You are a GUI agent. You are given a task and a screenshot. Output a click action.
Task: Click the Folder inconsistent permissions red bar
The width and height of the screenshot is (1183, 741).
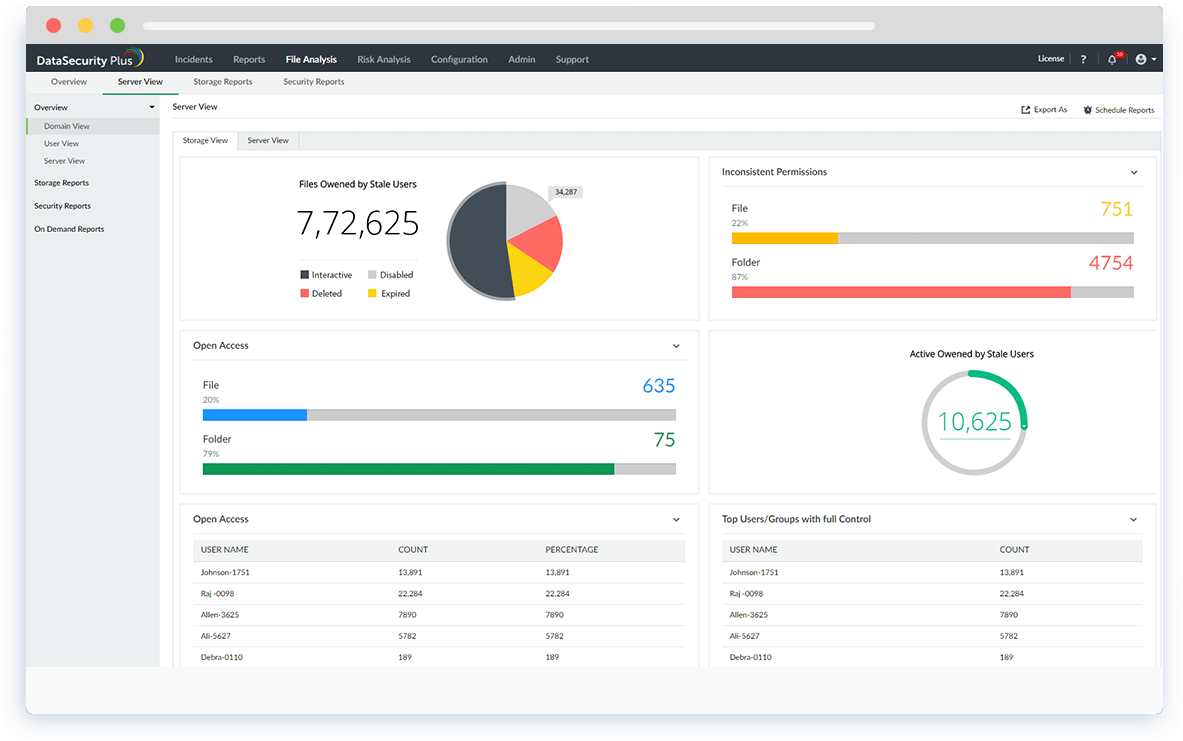click(900, 292)
